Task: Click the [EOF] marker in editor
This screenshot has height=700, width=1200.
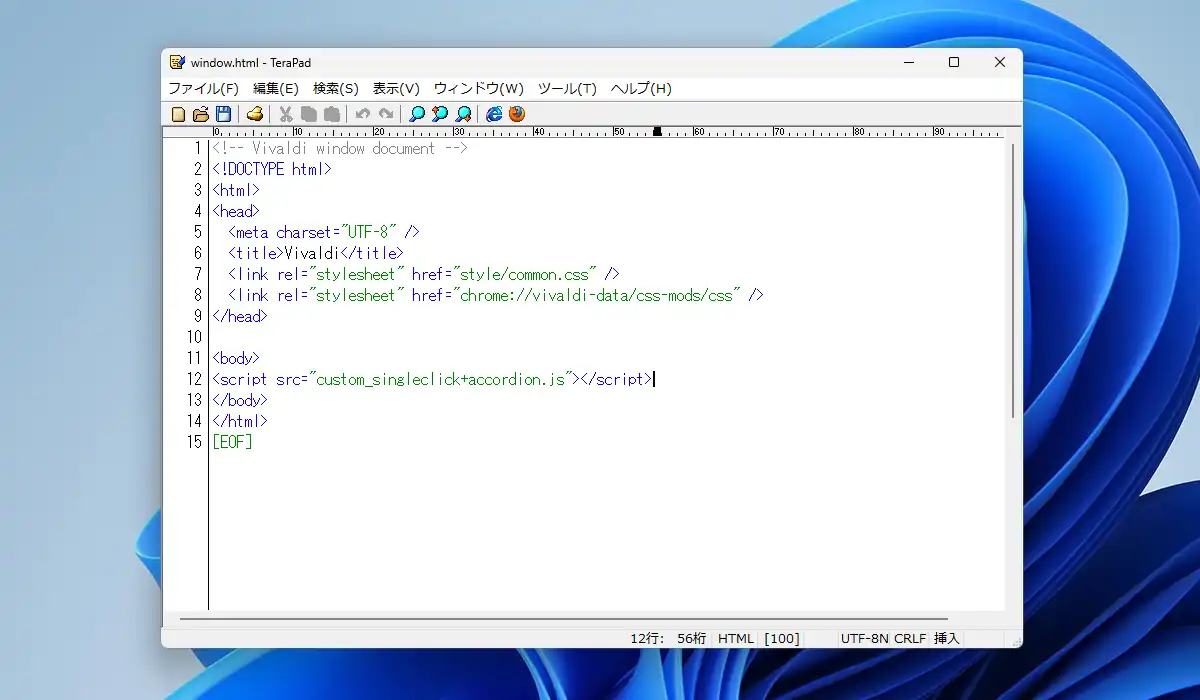Action: coord(232,442)
